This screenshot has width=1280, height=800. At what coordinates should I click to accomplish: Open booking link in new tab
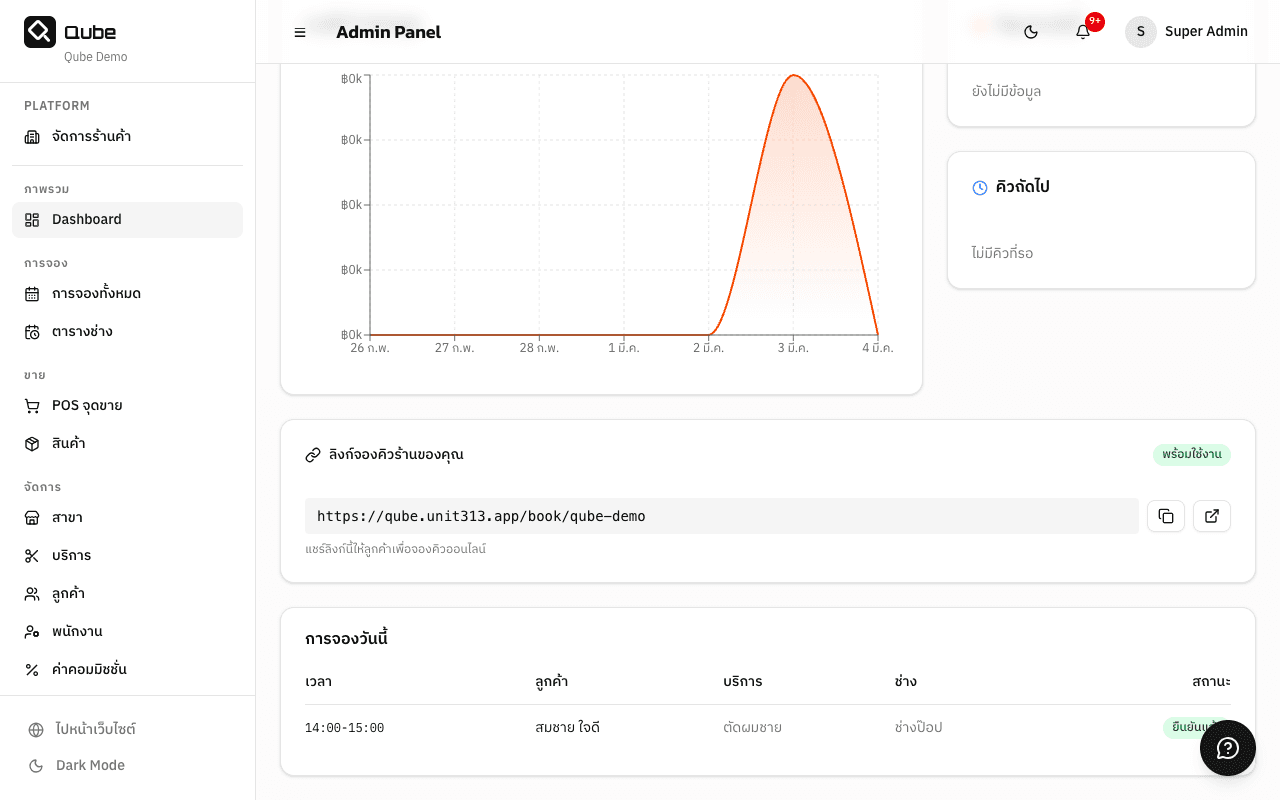click(x=1211, y=516)
